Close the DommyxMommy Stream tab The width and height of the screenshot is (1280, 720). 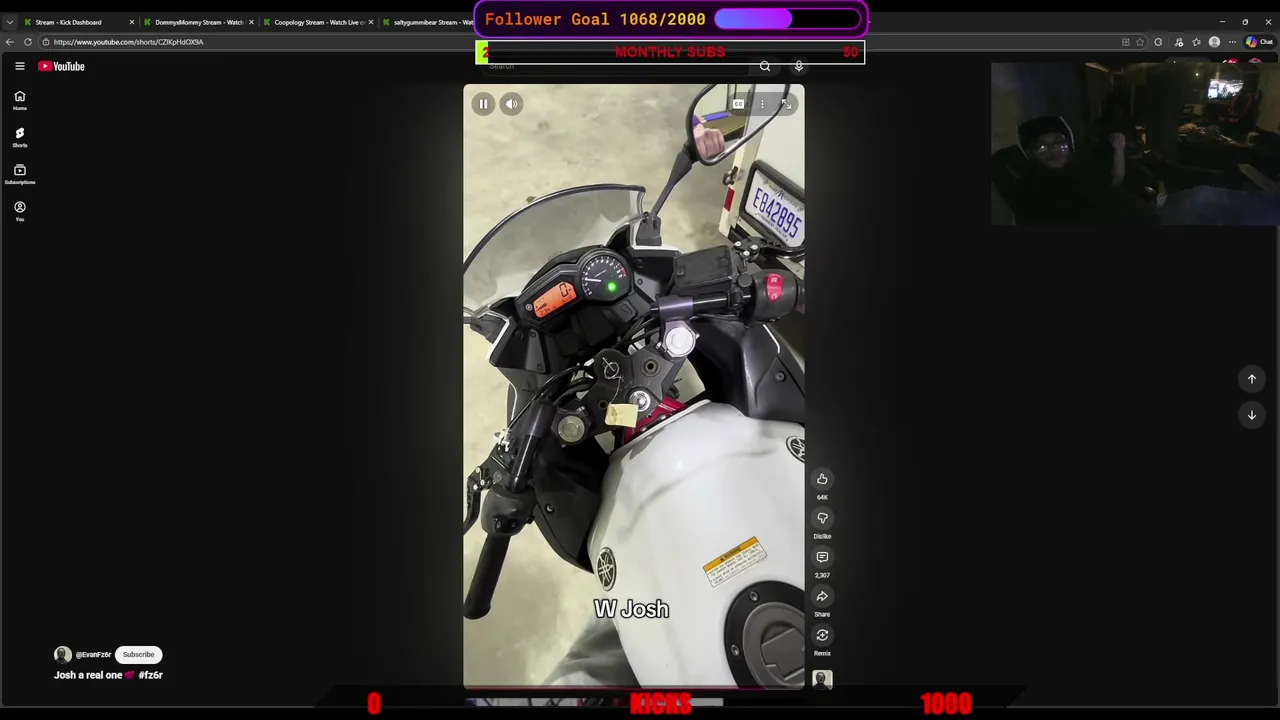[251, 22]
